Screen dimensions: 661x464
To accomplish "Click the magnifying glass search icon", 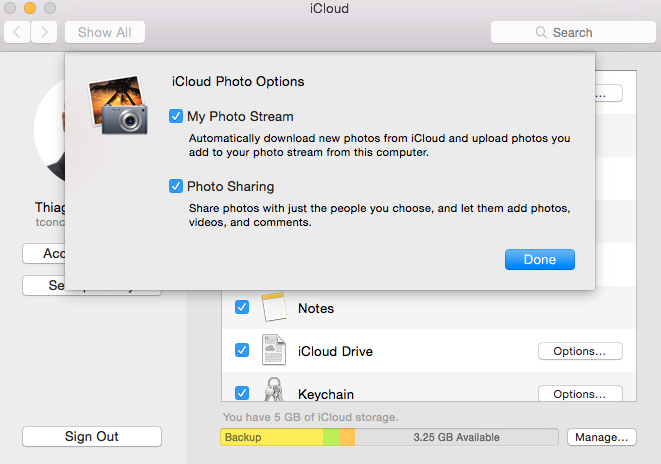I will tap(541, 32).
